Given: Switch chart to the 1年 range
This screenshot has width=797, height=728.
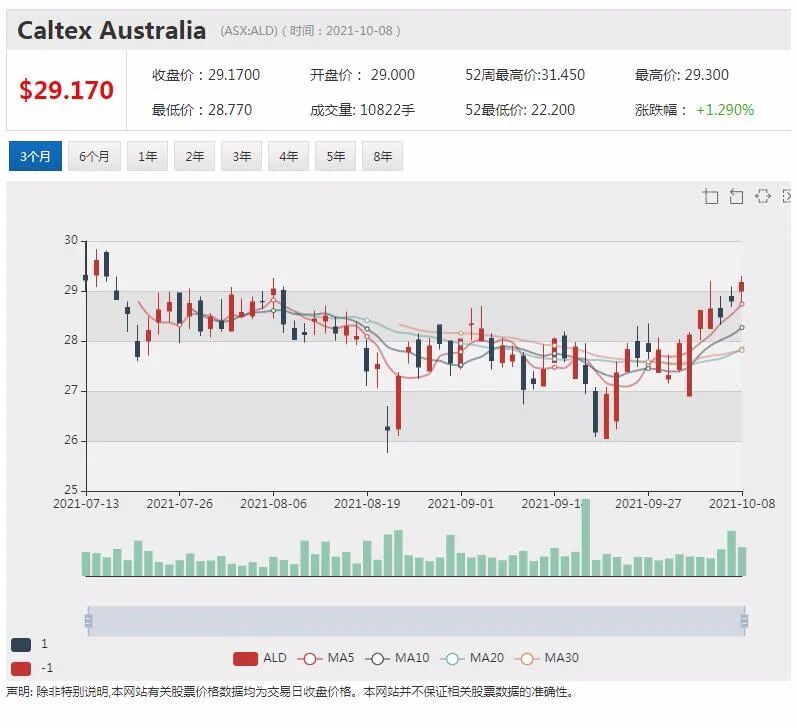Looking at the screenshot, I should [147, 156].
